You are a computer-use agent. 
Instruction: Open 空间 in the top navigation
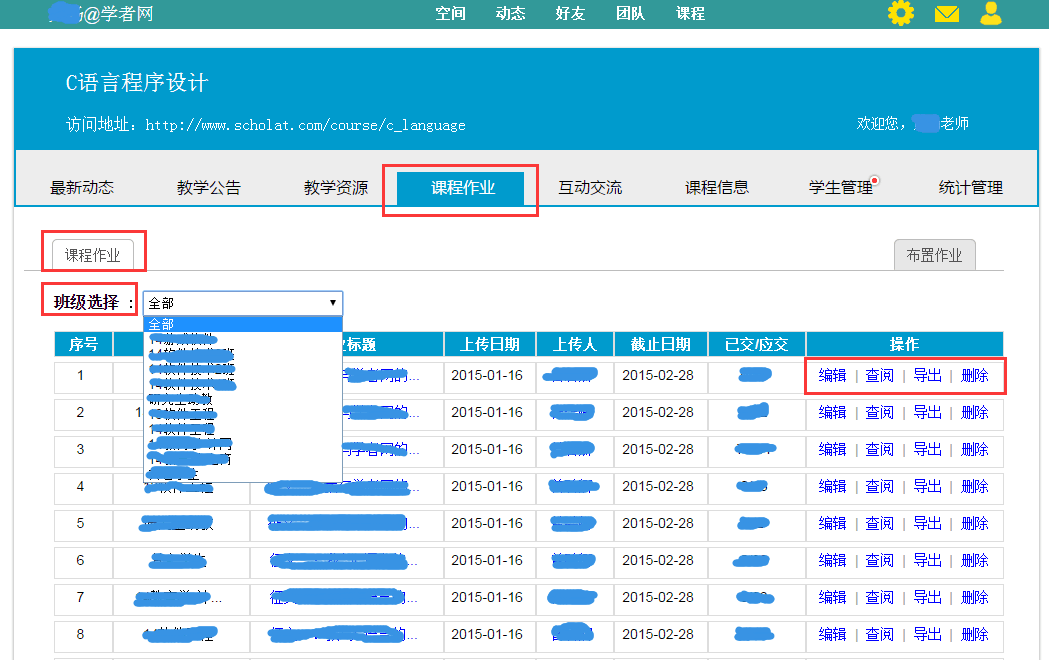point(451,13)
